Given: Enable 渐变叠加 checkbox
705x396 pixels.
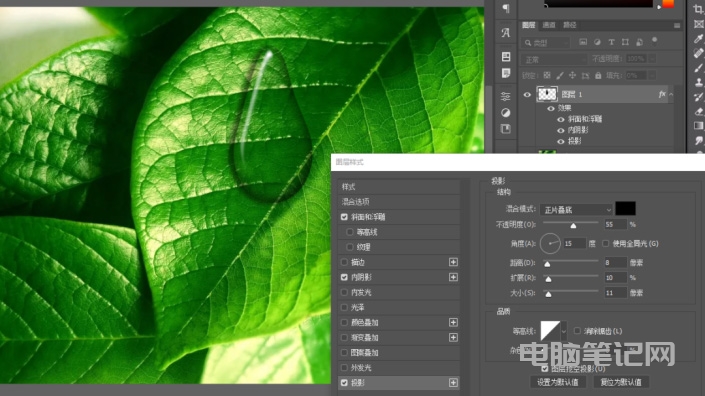Looking at the screenshot, I should (x=344, y=338).
